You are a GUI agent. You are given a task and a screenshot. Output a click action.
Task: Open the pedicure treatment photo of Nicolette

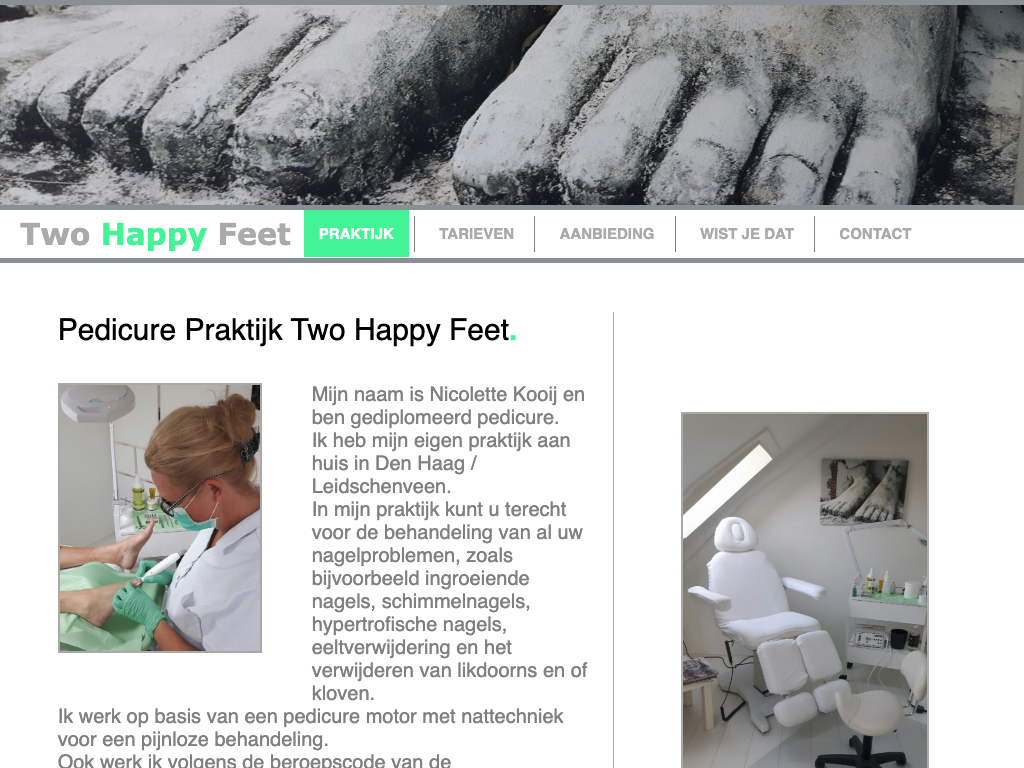click(160, 518)
